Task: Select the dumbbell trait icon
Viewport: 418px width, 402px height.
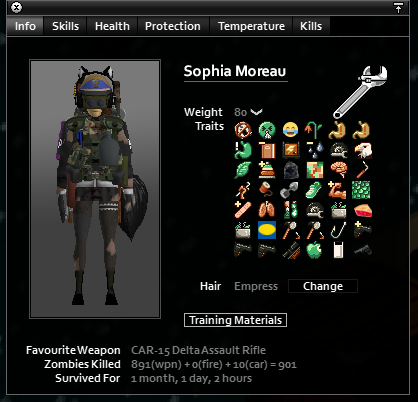Action: click(x=290, y=190)
